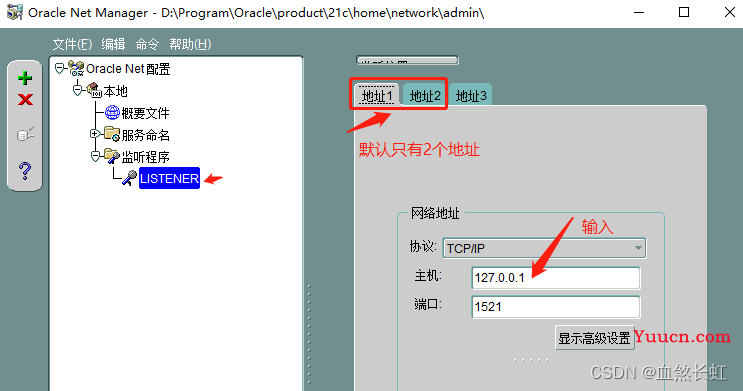Image resolution: width=743 pixels, height=391 pixels.
Task: Click the 概要文件 globe icon
Action: [x=112, y=112]
